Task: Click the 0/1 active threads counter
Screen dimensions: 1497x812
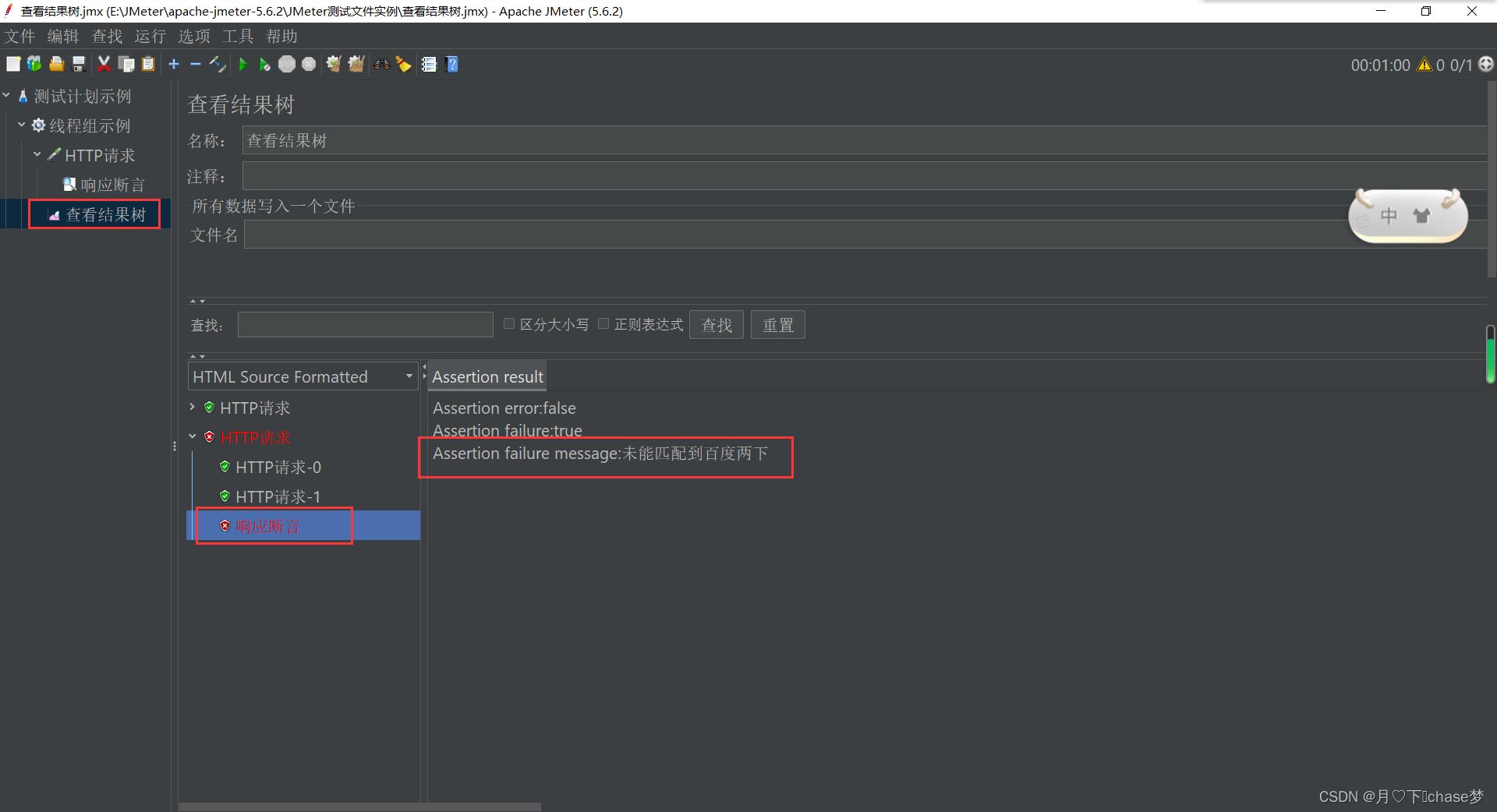Action: point(1461,65)
